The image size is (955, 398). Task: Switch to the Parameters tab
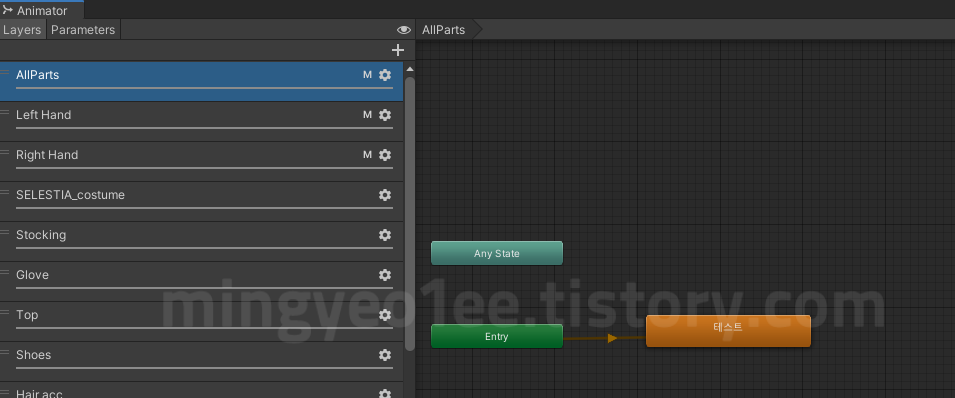pos(83,30)
